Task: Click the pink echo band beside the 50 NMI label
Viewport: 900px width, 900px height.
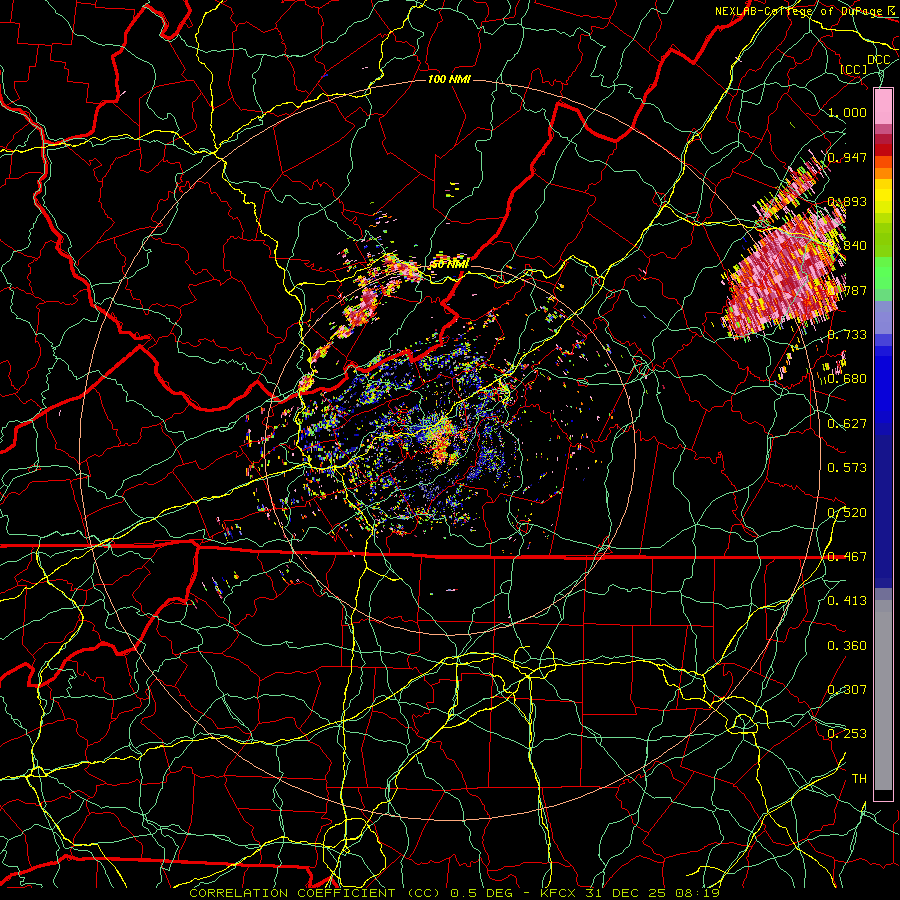Action: coord(402,267)
